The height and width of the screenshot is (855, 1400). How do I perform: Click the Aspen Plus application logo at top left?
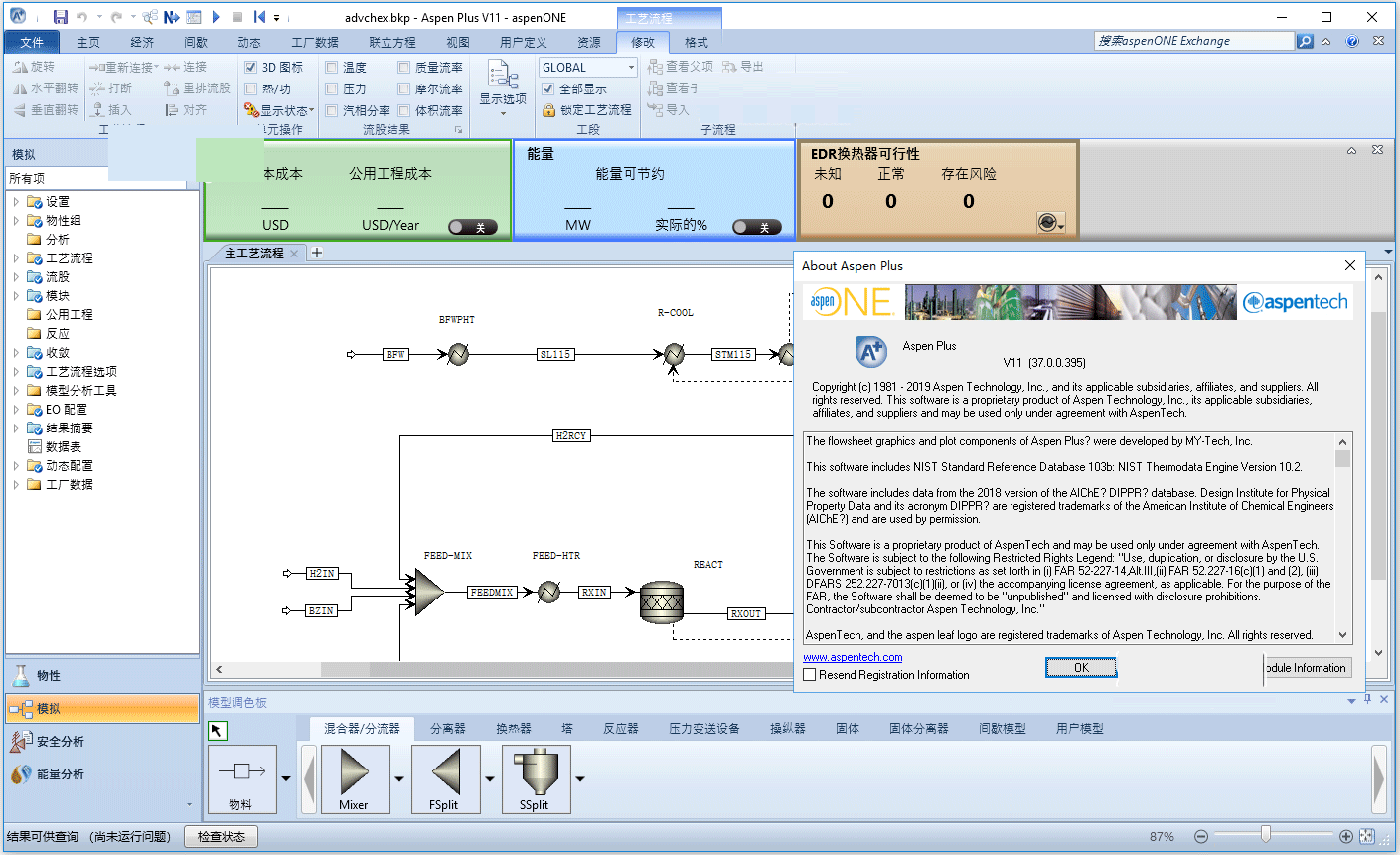(x=17, y=16)
